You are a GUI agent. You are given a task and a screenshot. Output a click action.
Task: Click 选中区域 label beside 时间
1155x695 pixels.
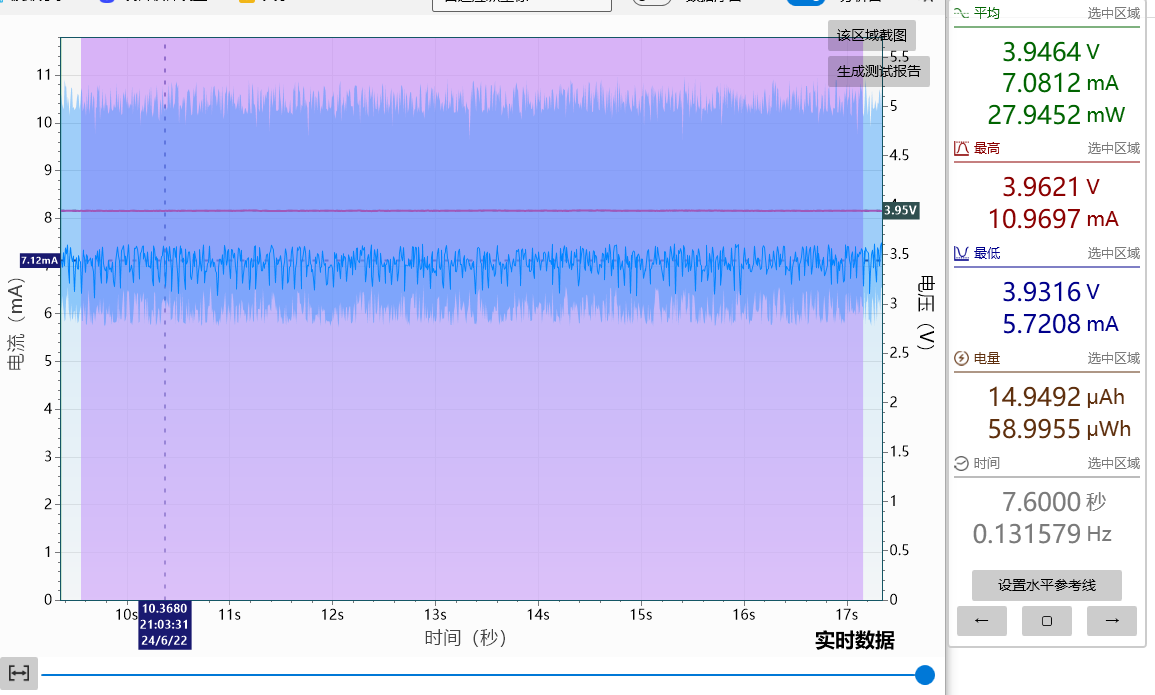1114,463
